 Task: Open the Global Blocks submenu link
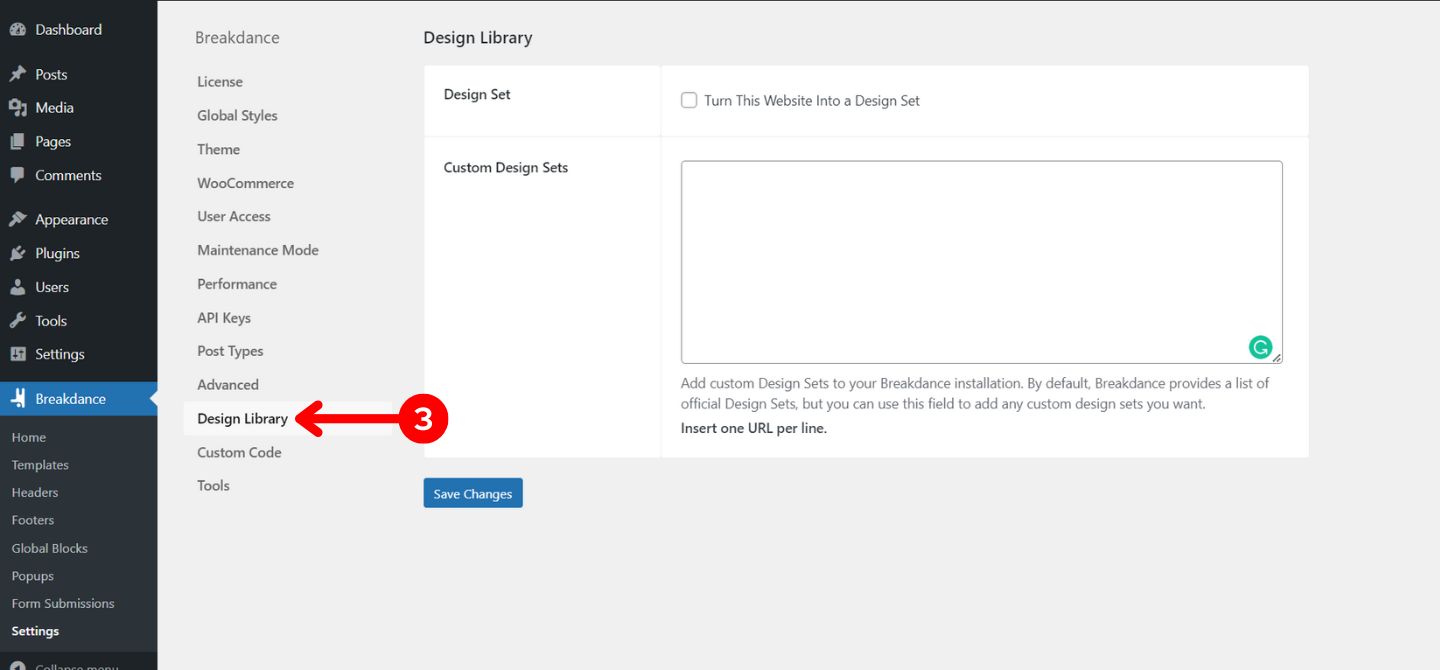point(49,548)
